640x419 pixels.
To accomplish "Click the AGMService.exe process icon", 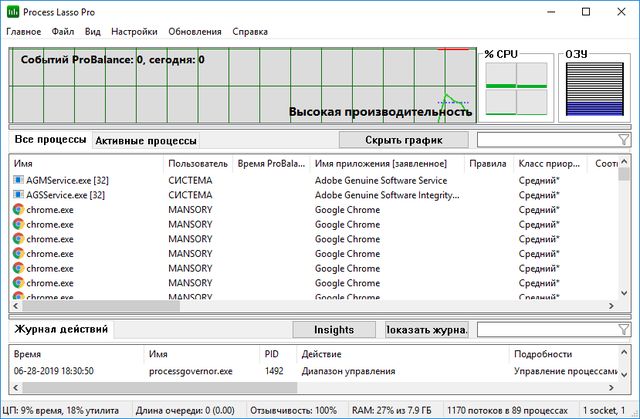I will point(18,180).
